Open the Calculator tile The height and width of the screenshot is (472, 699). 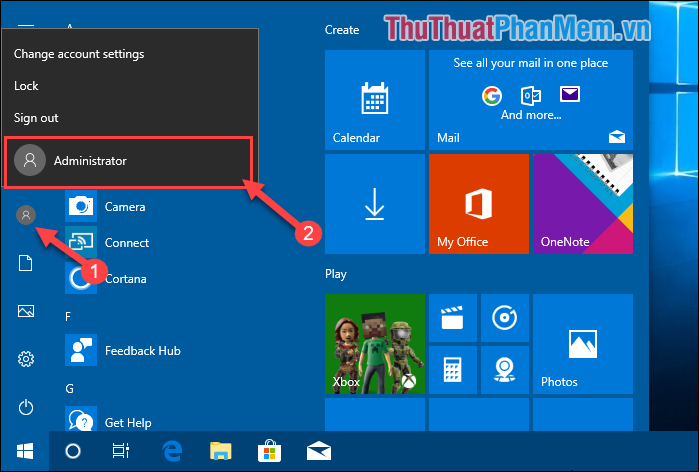(x=452, y=370)
